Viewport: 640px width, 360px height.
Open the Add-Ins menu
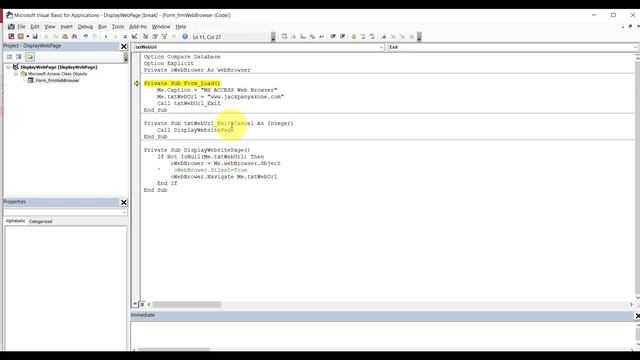pos(138,27)
